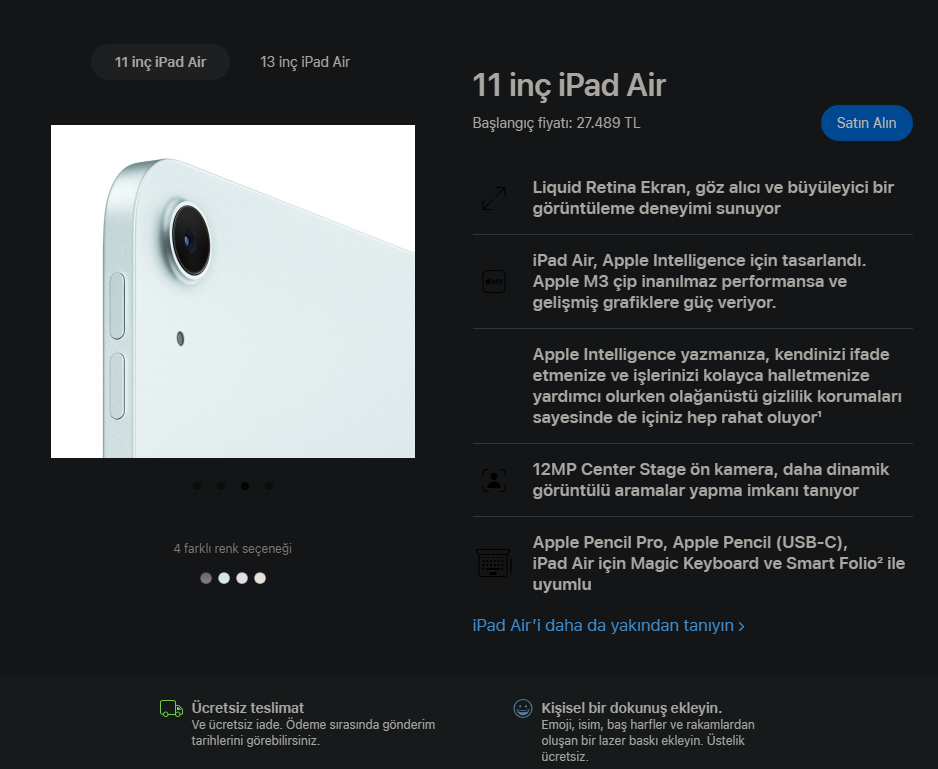Image resolution: width=938 pixels, height=769 pixels.
Task: Switch to the 13 inç iPad Air tab
Action: [305, 62]
